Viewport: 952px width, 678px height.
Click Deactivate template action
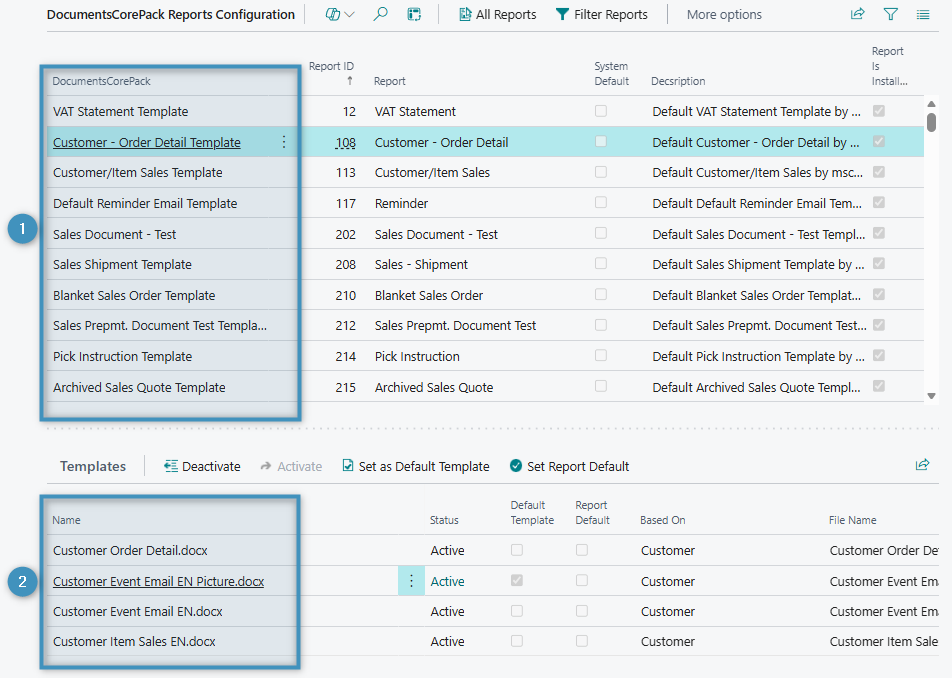[x=202, y=466]
